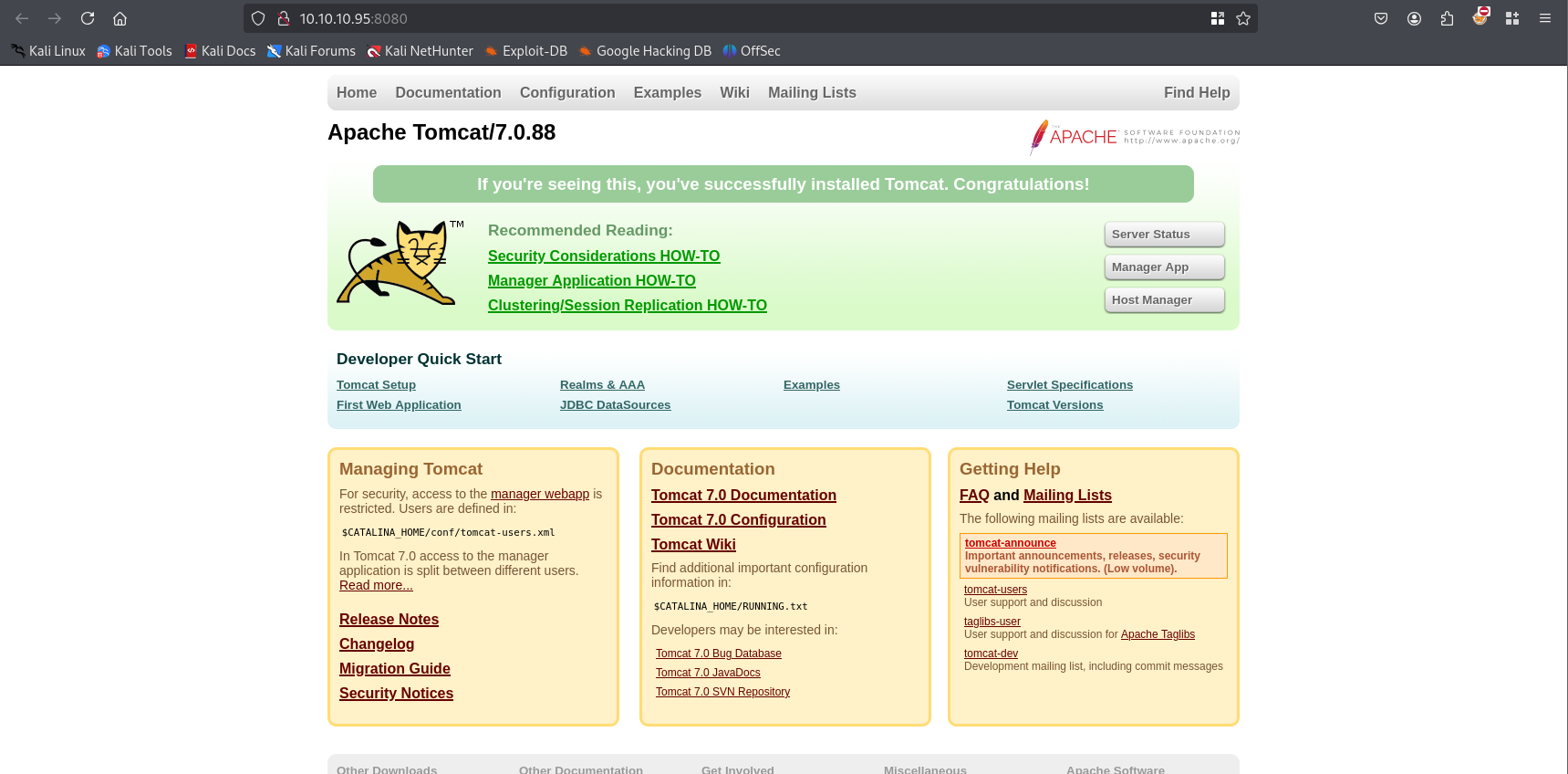This screenshot has width=1568, height=774.
Task: Click the Host Manager button
Action: click(x=1164, y=300)
